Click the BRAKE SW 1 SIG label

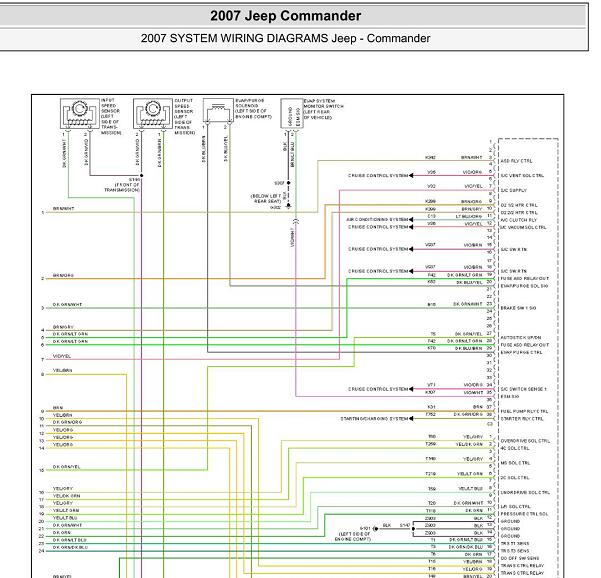coord(518,308)
